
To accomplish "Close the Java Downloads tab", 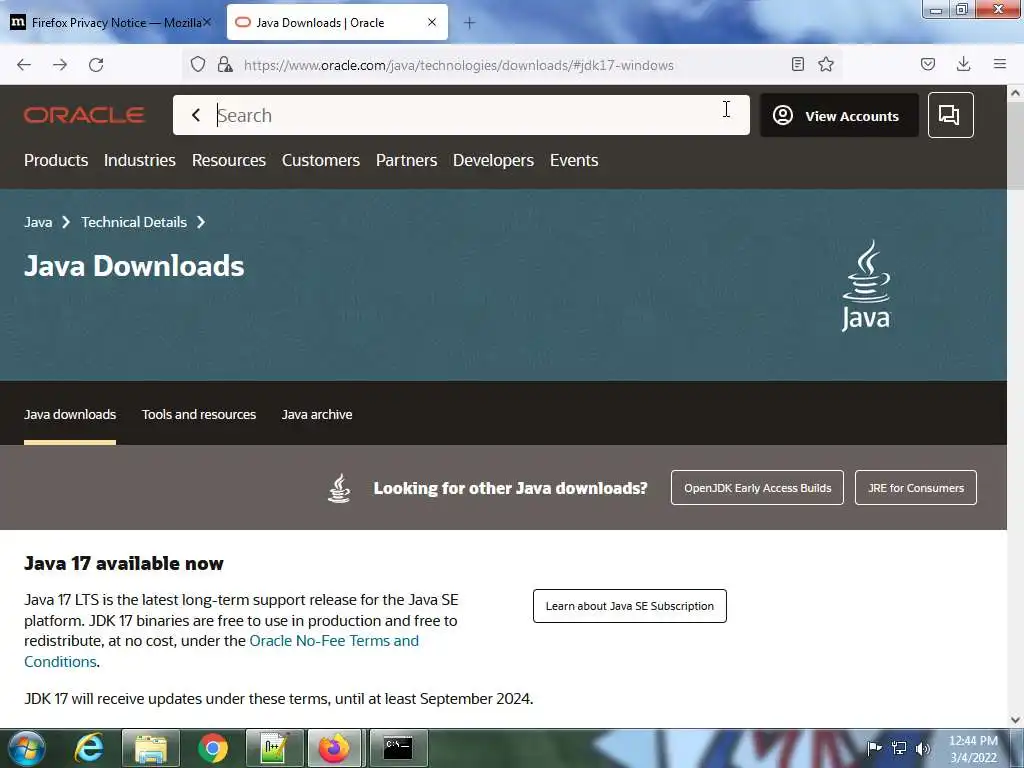I will click(x=432, y=22).
